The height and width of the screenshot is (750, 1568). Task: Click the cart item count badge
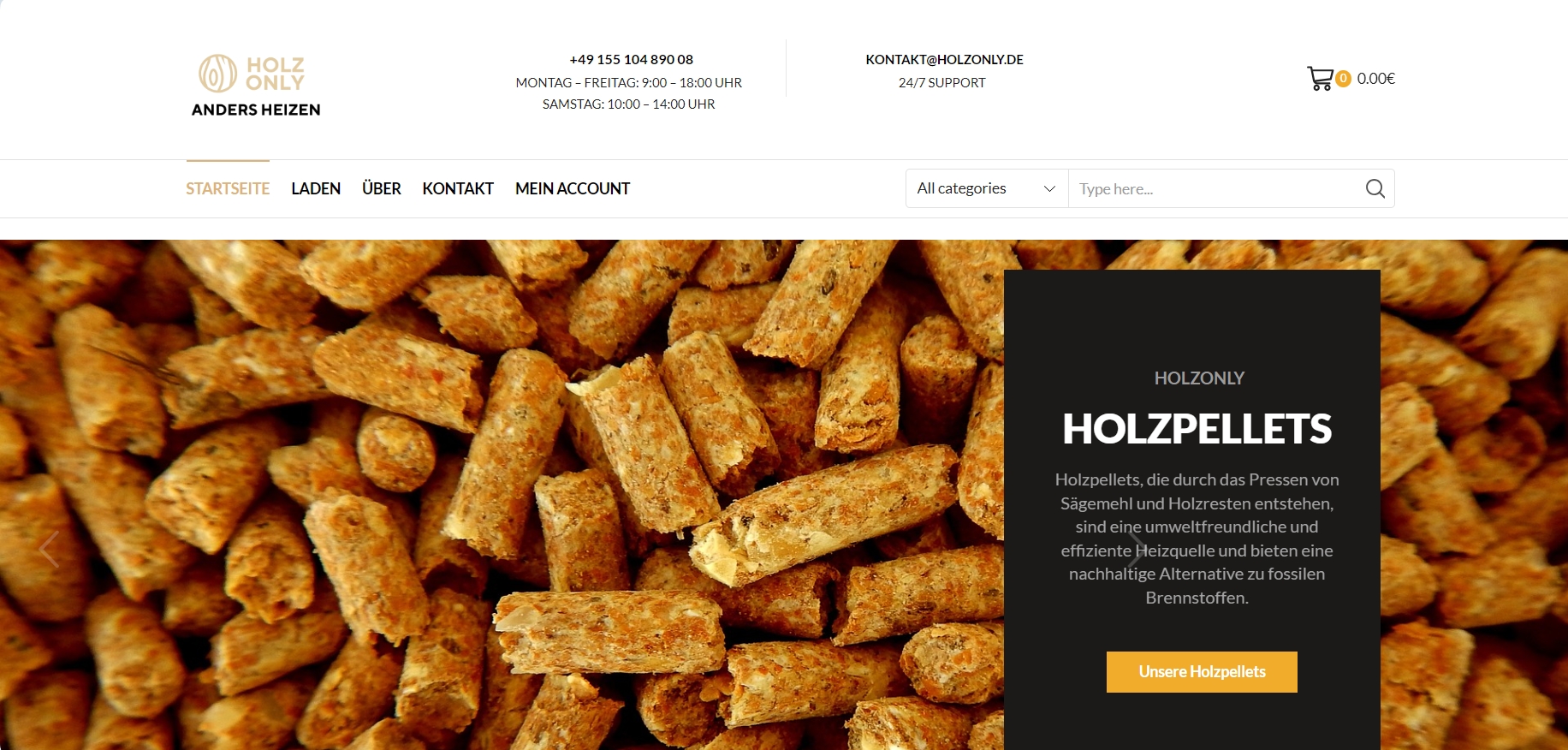[x=1343, y=79]
